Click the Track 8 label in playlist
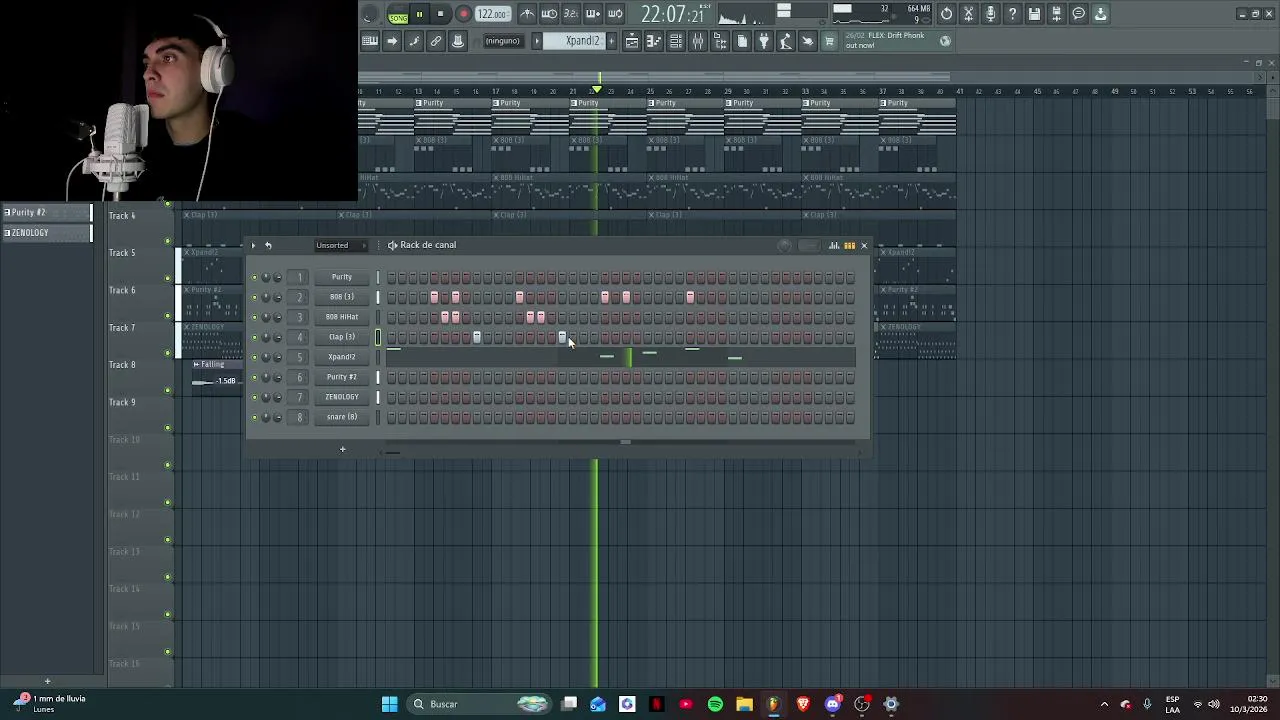Viewport: 1280px width, 720px height. (122, 365)
